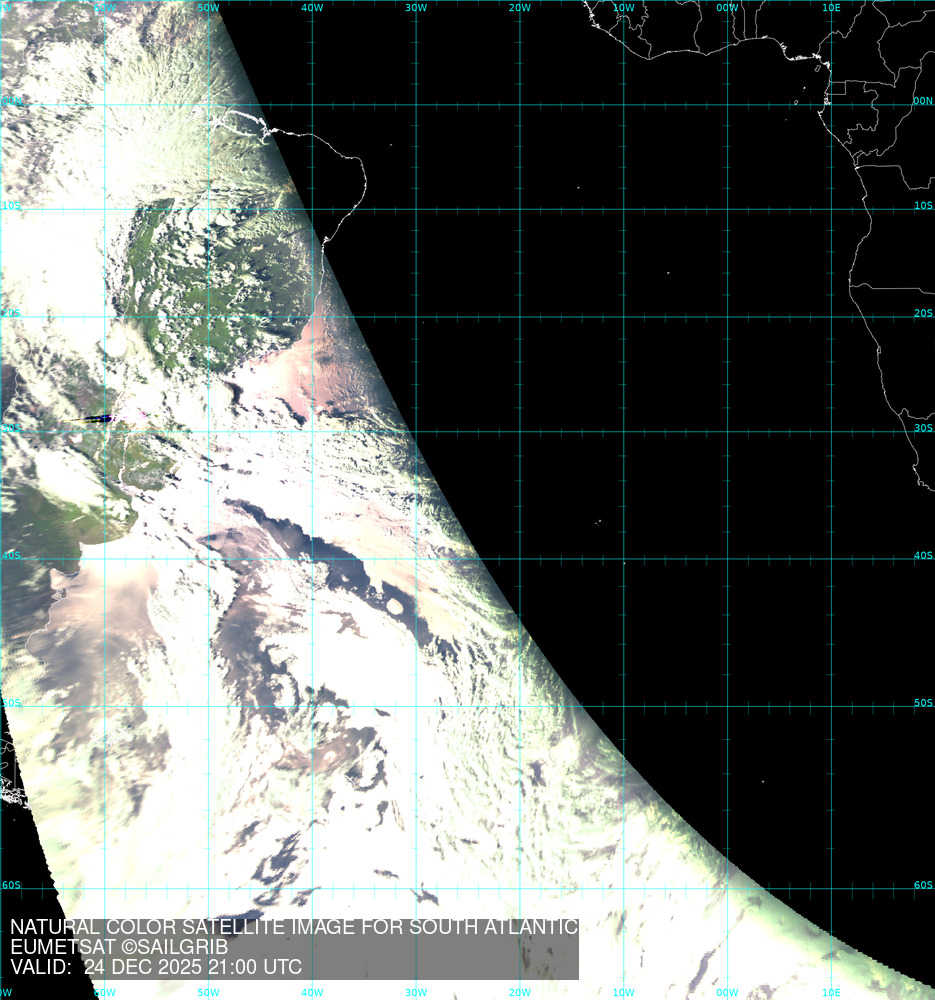
Task: Click the 00W longitude label at the top
Action: (x=727, y=8)
